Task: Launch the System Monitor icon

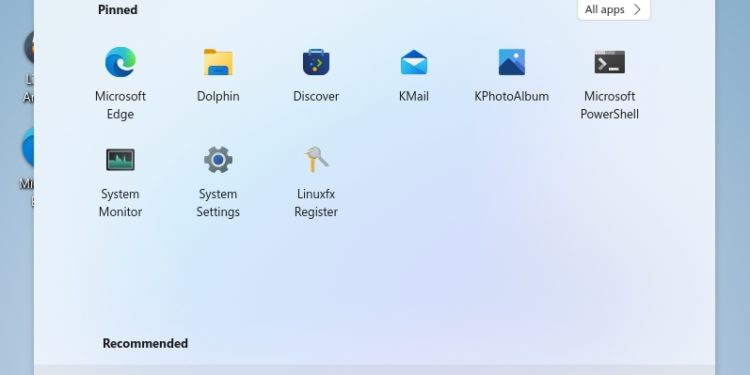Action: pos(120,160)
